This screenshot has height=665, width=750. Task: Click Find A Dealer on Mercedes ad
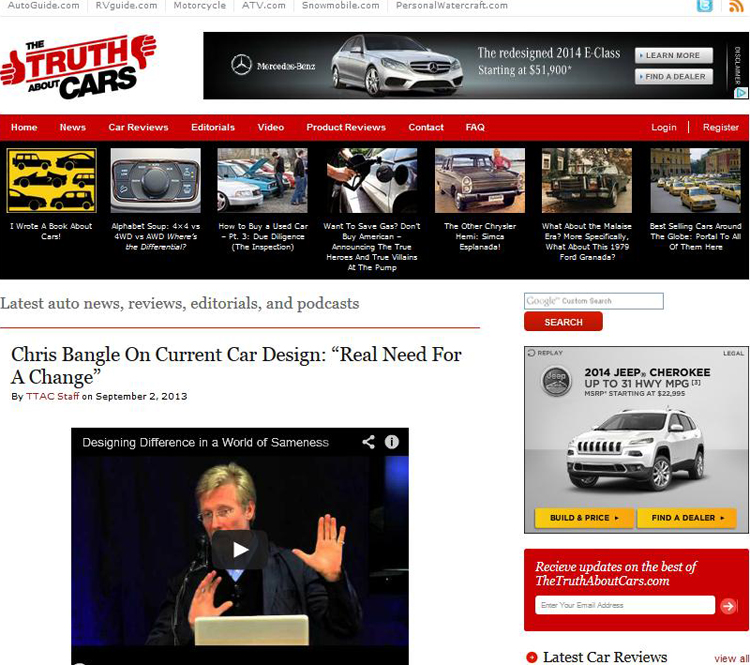pos(673,77)
